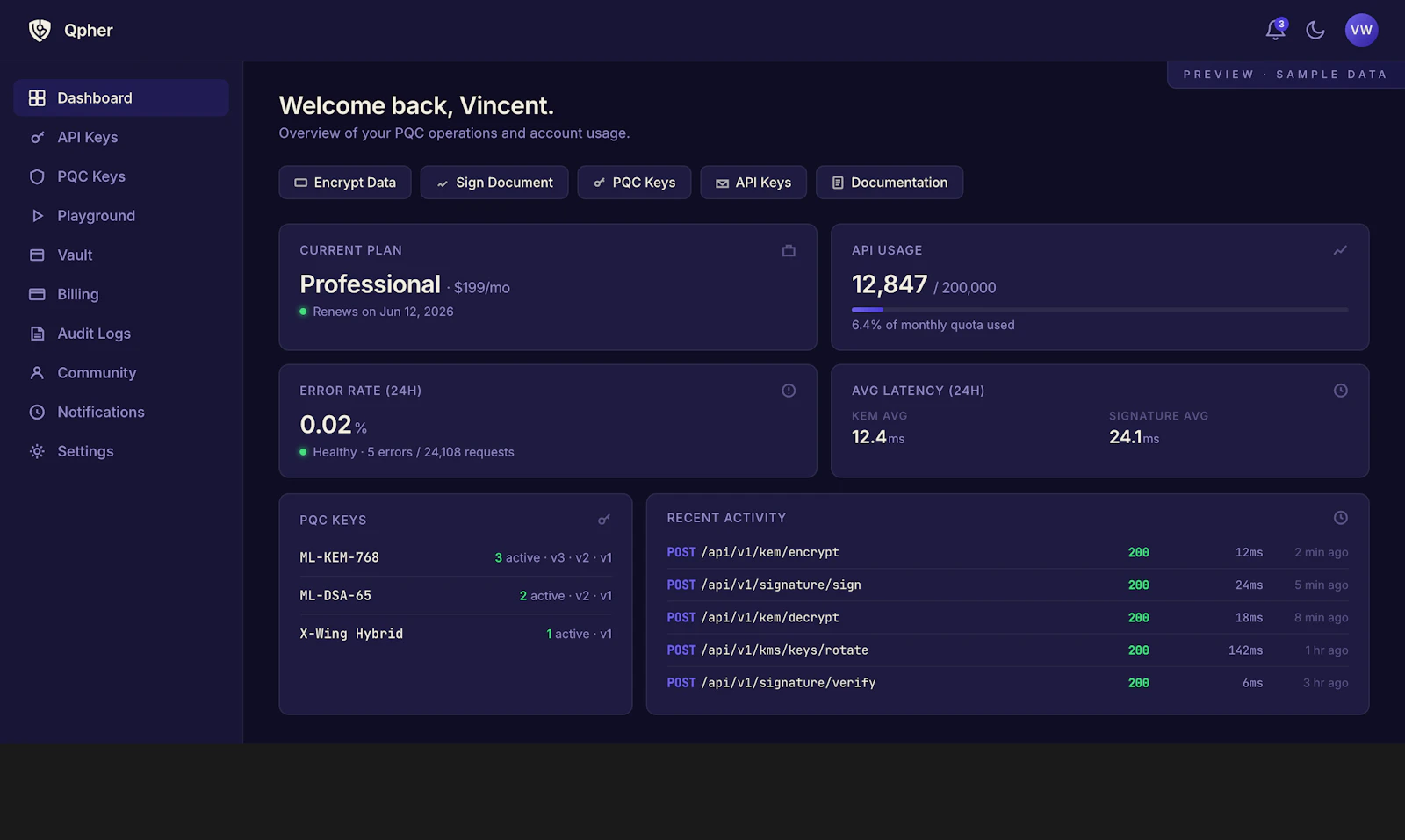Click the Professional plan name
Viewport: 1405px width, 840px height.
[x=370, y=284]
